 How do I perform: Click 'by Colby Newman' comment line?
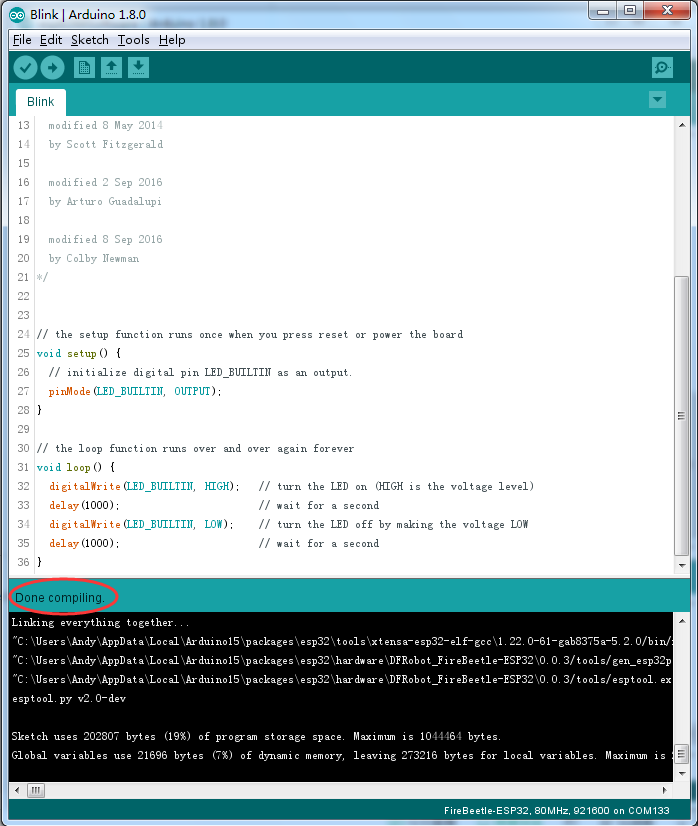[x=94, y=258]
